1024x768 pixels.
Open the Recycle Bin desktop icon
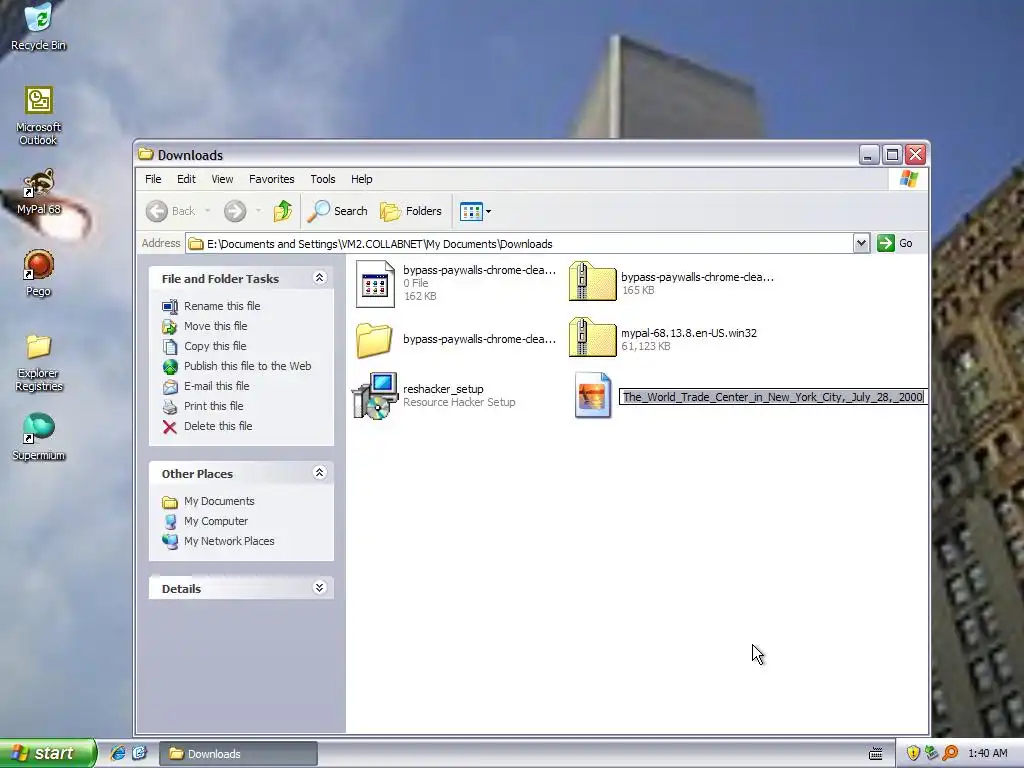pyautogui.click(x=39, y=26)
